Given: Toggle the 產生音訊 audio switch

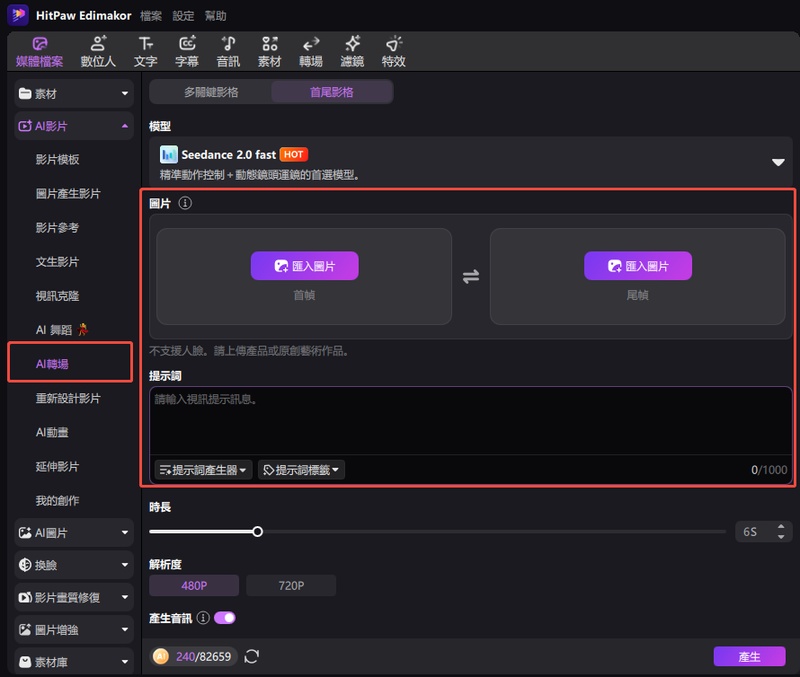Looking at the screenshot, I should (224, 618).
